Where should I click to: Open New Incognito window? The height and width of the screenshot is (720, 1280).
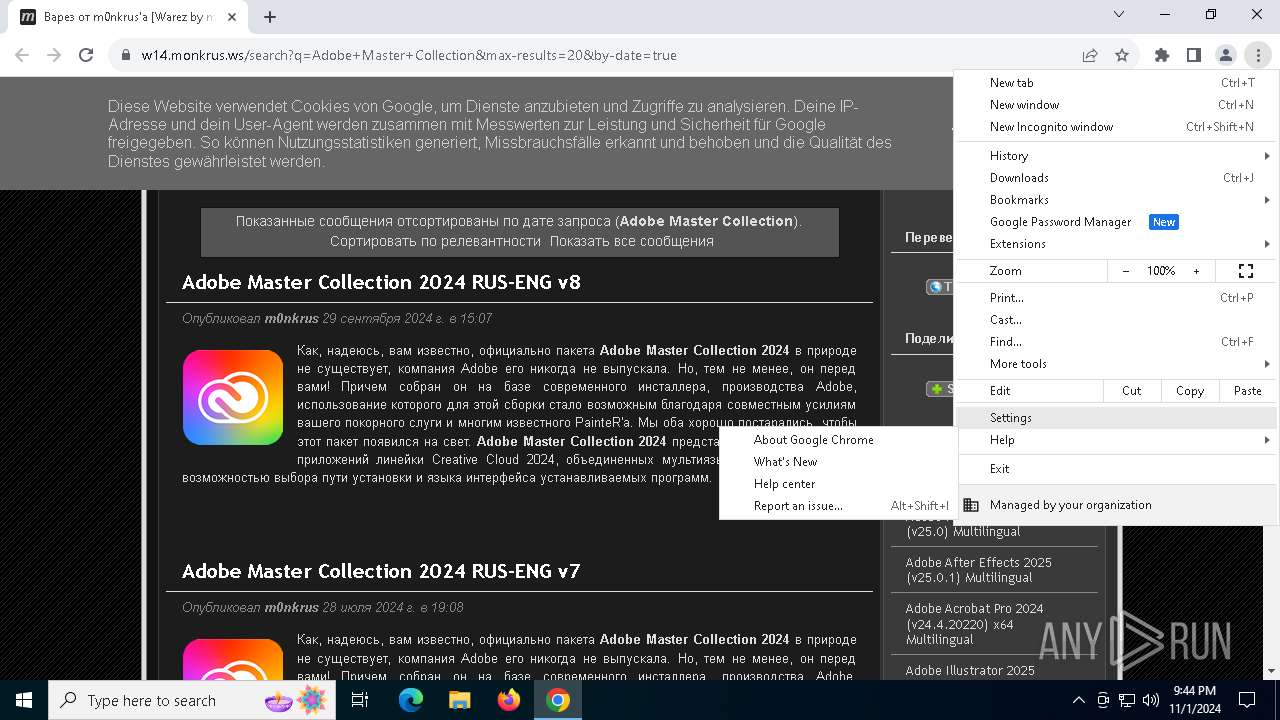coord(1117,127)
